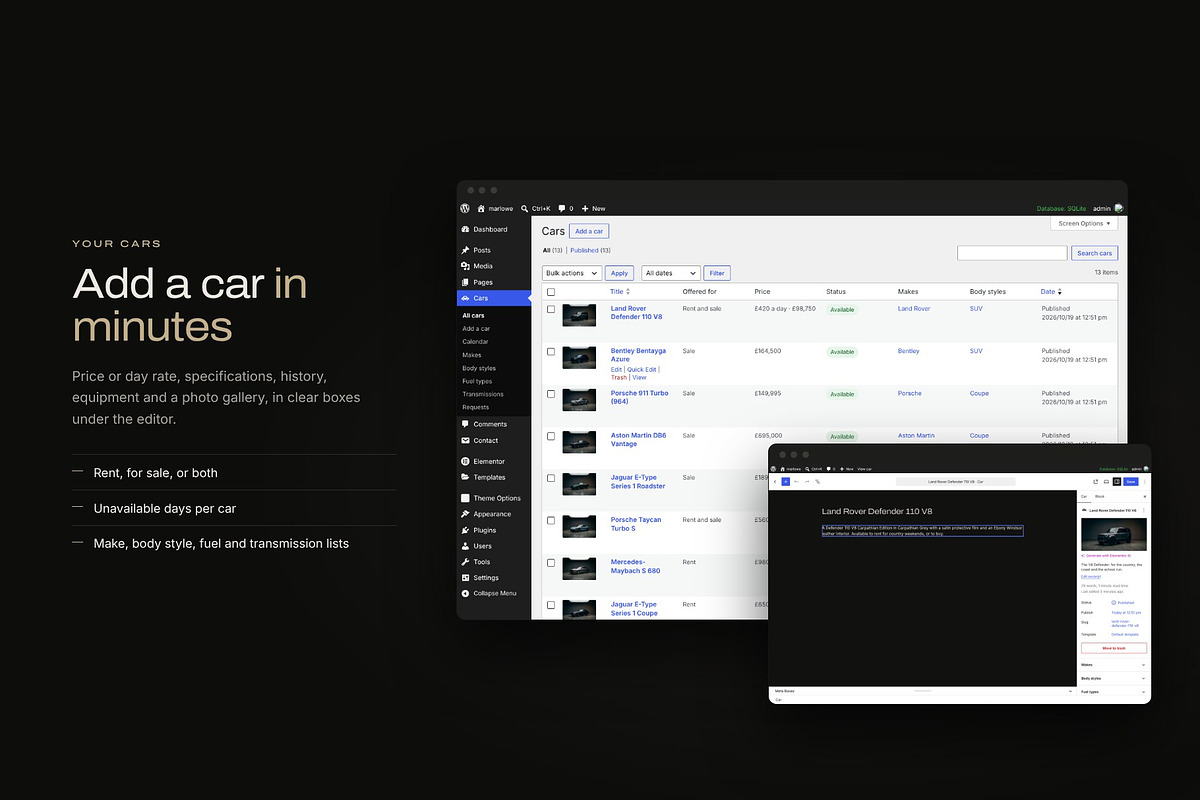
Task: Open the marlowe site home icon
Action: (481, 209)
